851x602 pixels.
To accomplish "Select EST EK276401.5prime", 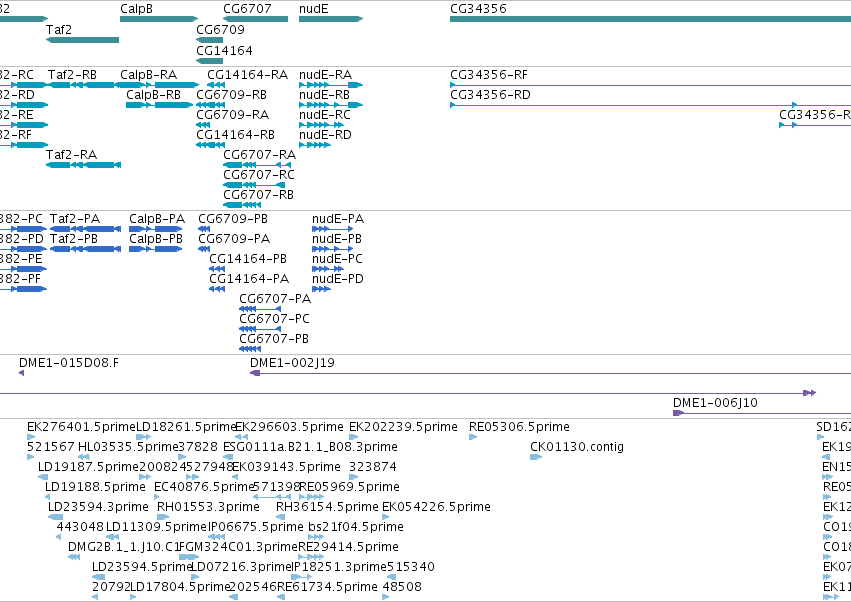I will point(81,427).
